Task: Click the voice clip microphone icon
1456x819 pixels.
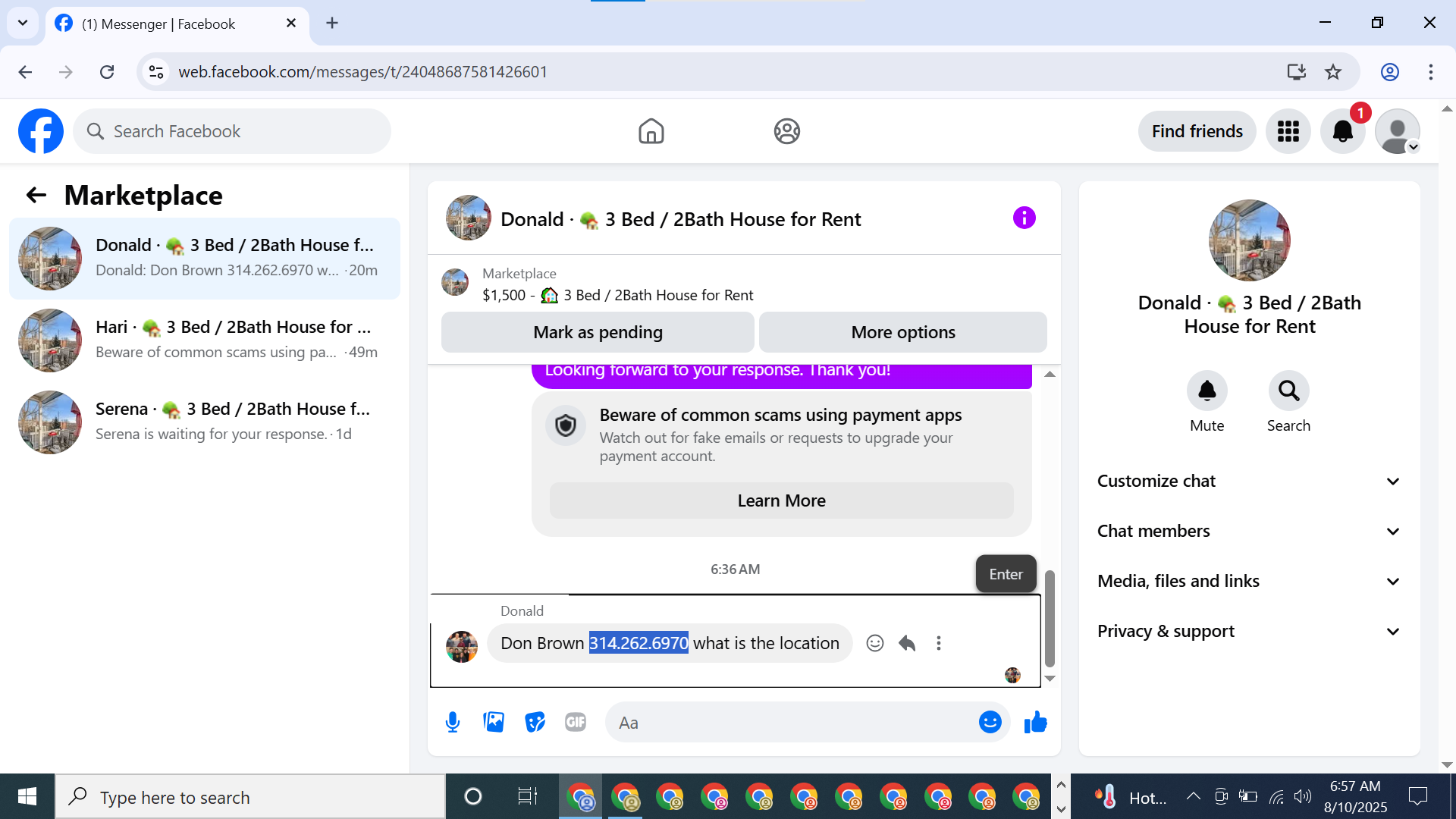Action: 453,722
